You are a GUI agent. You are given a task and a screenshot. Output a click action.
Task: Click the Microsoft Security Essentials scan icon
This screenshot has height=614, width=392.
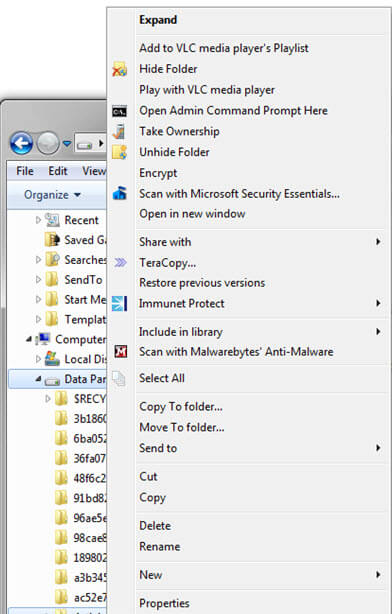[x=119, y=193]
